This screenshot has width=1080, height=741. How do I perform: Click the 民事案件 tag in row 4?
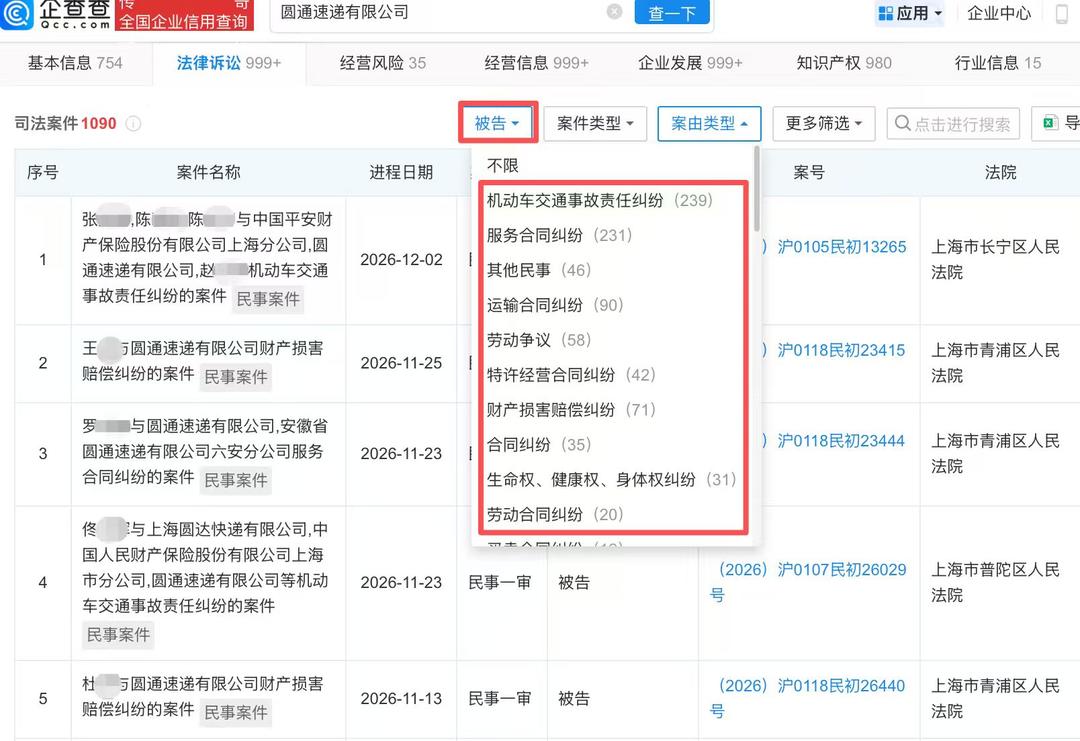pyautogui.click(x=118, y=635)
